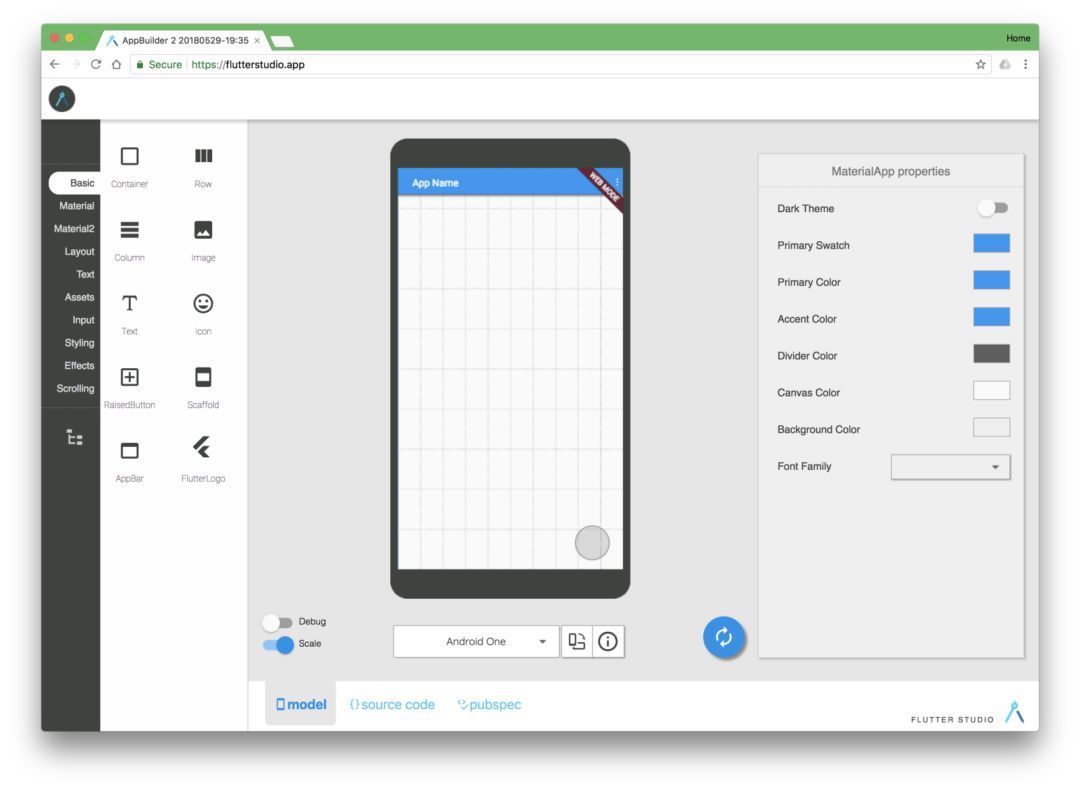The width and height of the screenshot is (1080, 790).
Task: Select the Container widget icon
Action: pos(129,157)
